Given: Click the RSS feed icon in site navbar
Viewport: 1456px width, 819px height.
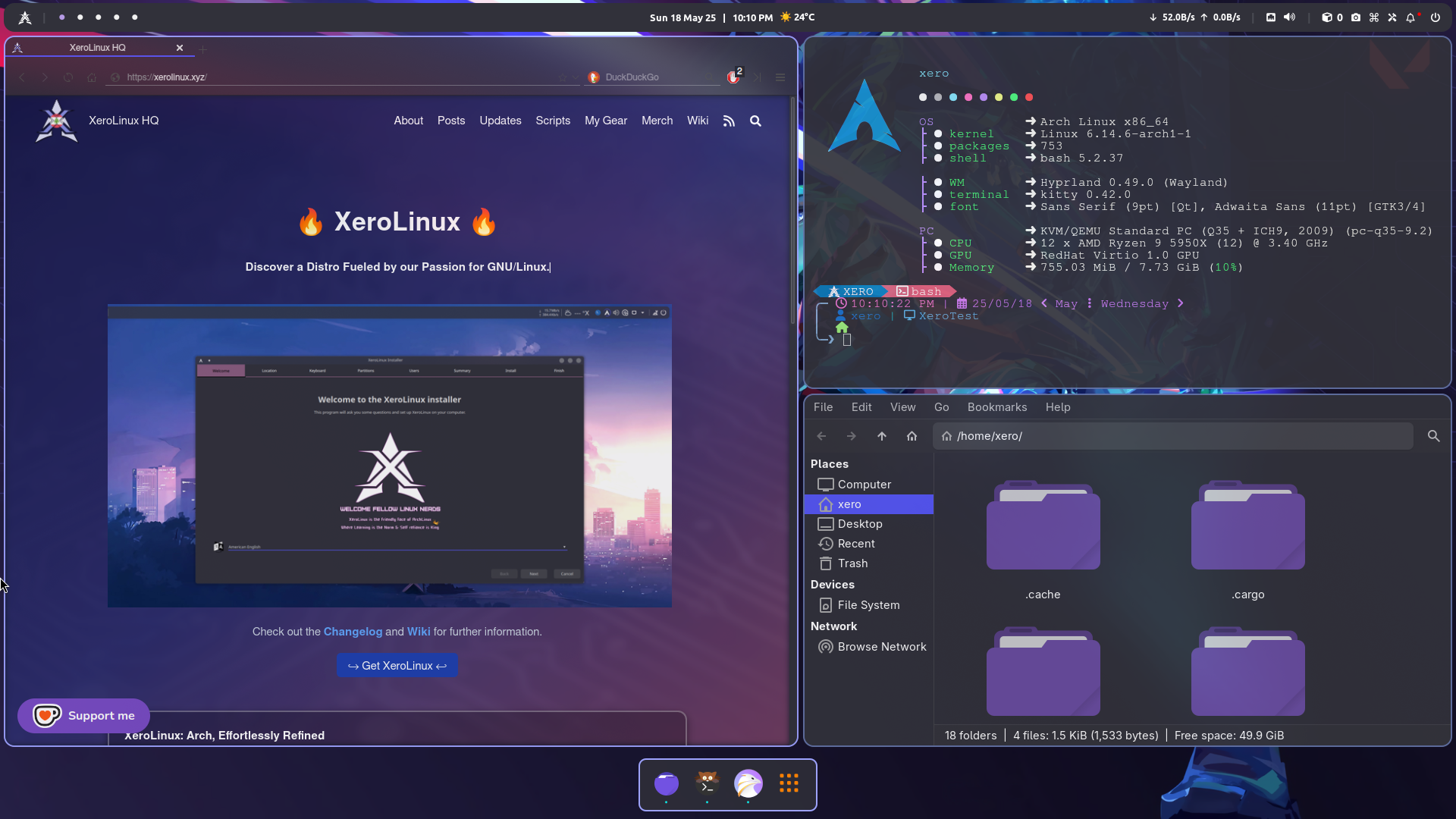Looking at the screenshot, I should 729,121.
